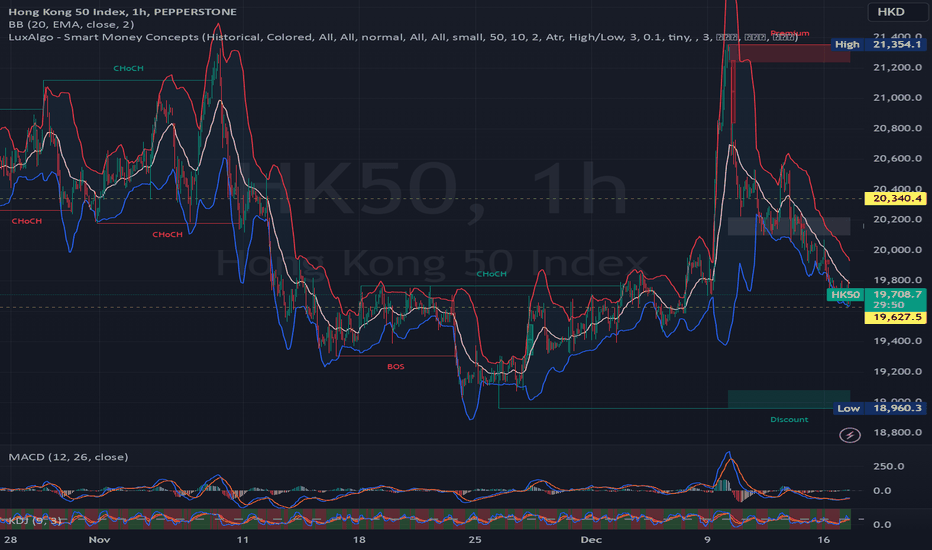
Task: Click the 19,200.0 price axis level
Action: coord(898,372)
